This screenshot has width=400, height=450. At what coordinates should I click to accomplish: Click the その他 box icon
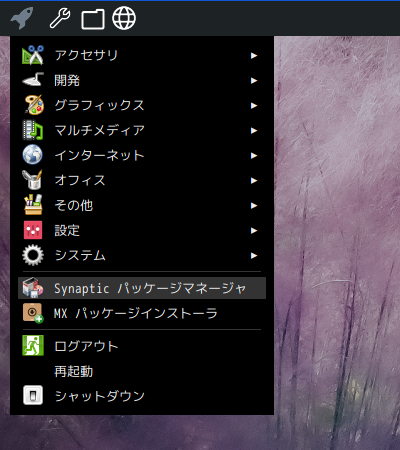coord(33,205)
